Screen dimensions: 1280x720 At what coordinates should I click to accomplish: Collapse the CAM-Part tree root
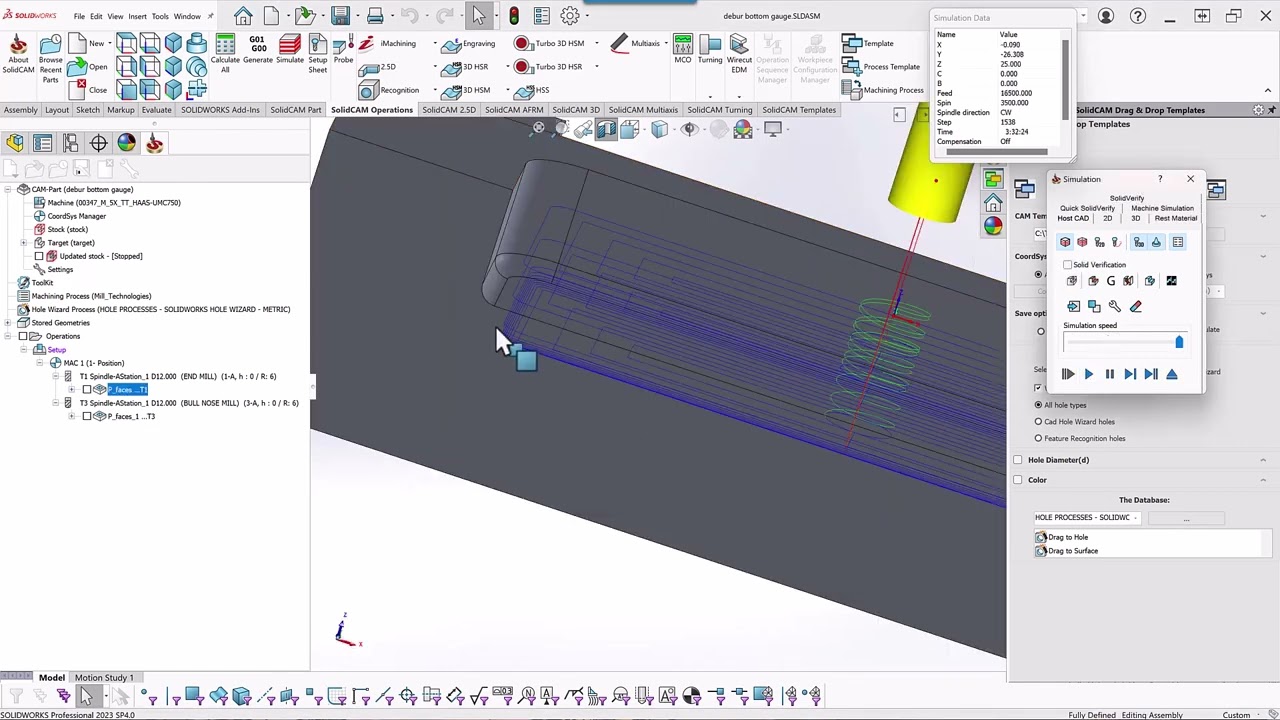point(8,189)
